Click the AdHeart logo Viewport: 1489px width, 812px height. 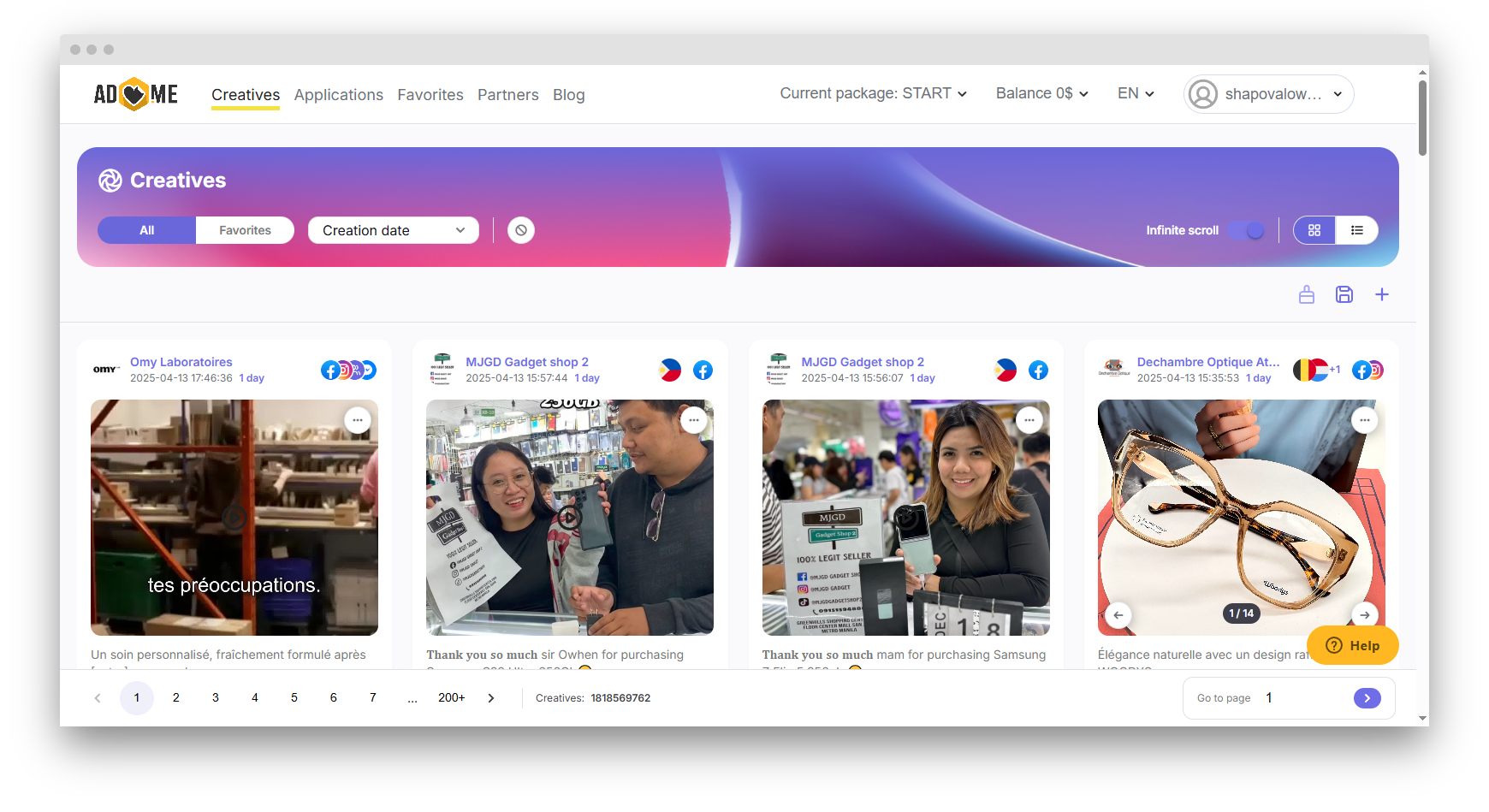[135, 94]
